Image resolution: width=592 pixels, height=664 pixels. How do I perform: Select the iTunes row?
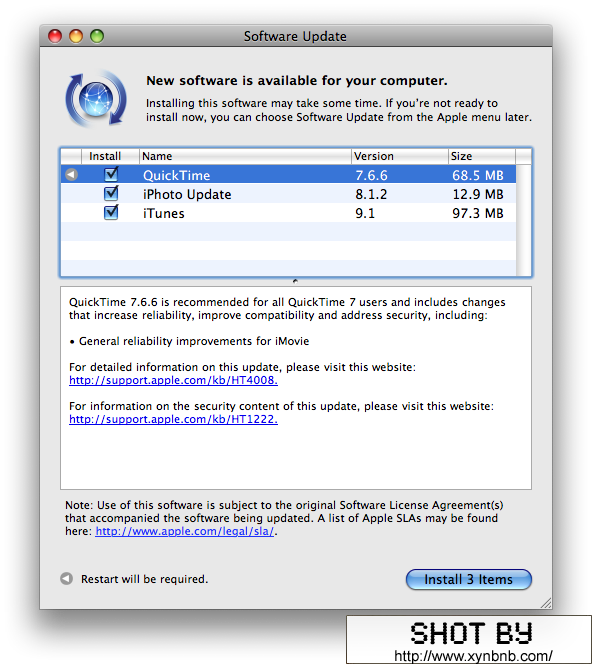click(288, 213)
